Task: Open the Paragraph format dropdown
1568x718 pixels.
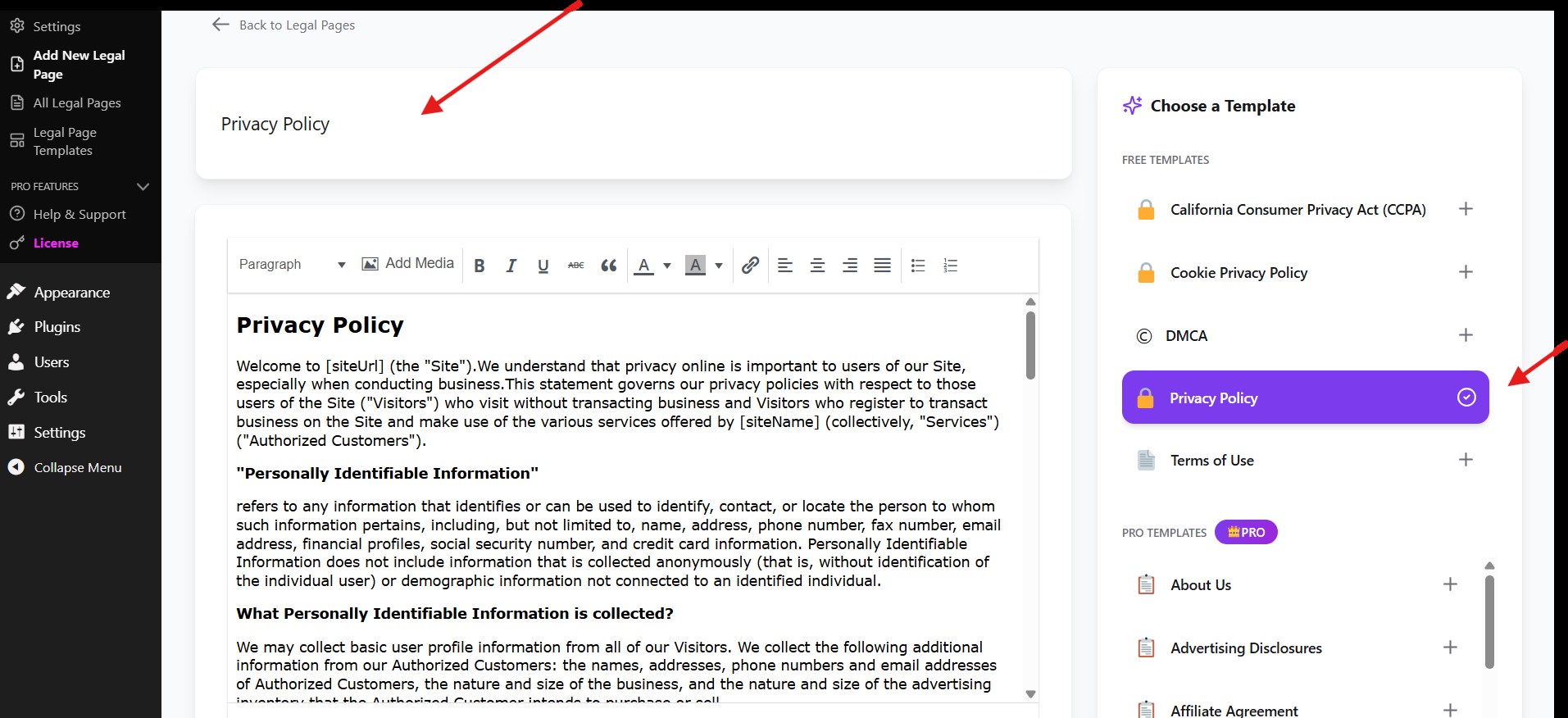Action: click(x=292, y=264)
